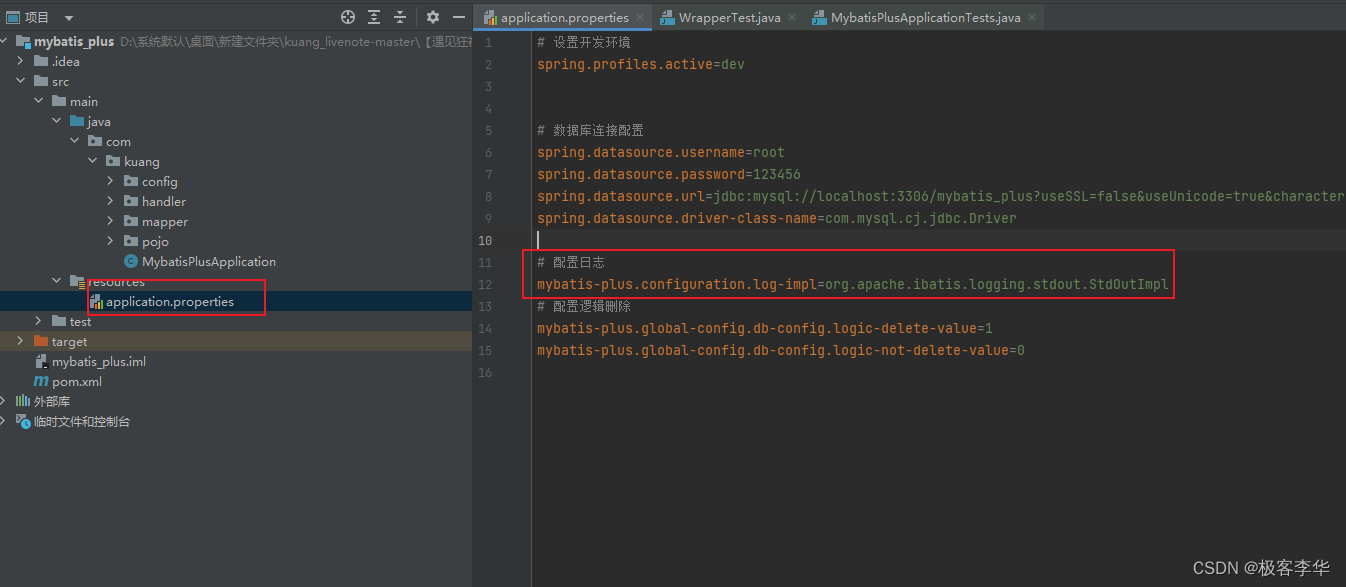The width and height of the screenshot is (1346, 587).
Task: Hide the Project panel with minimize dash
Action: [458, 17]
